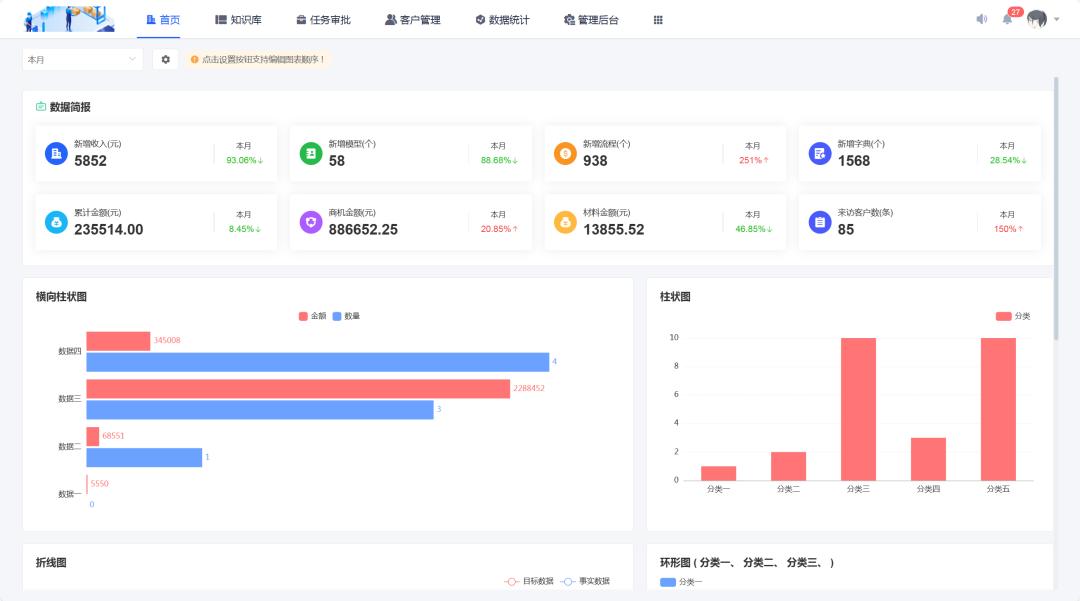The height and width of the screenshot is (601, 1080).
Task: Click the cyan 累计金额 card icon
Action: pos(55,220)
